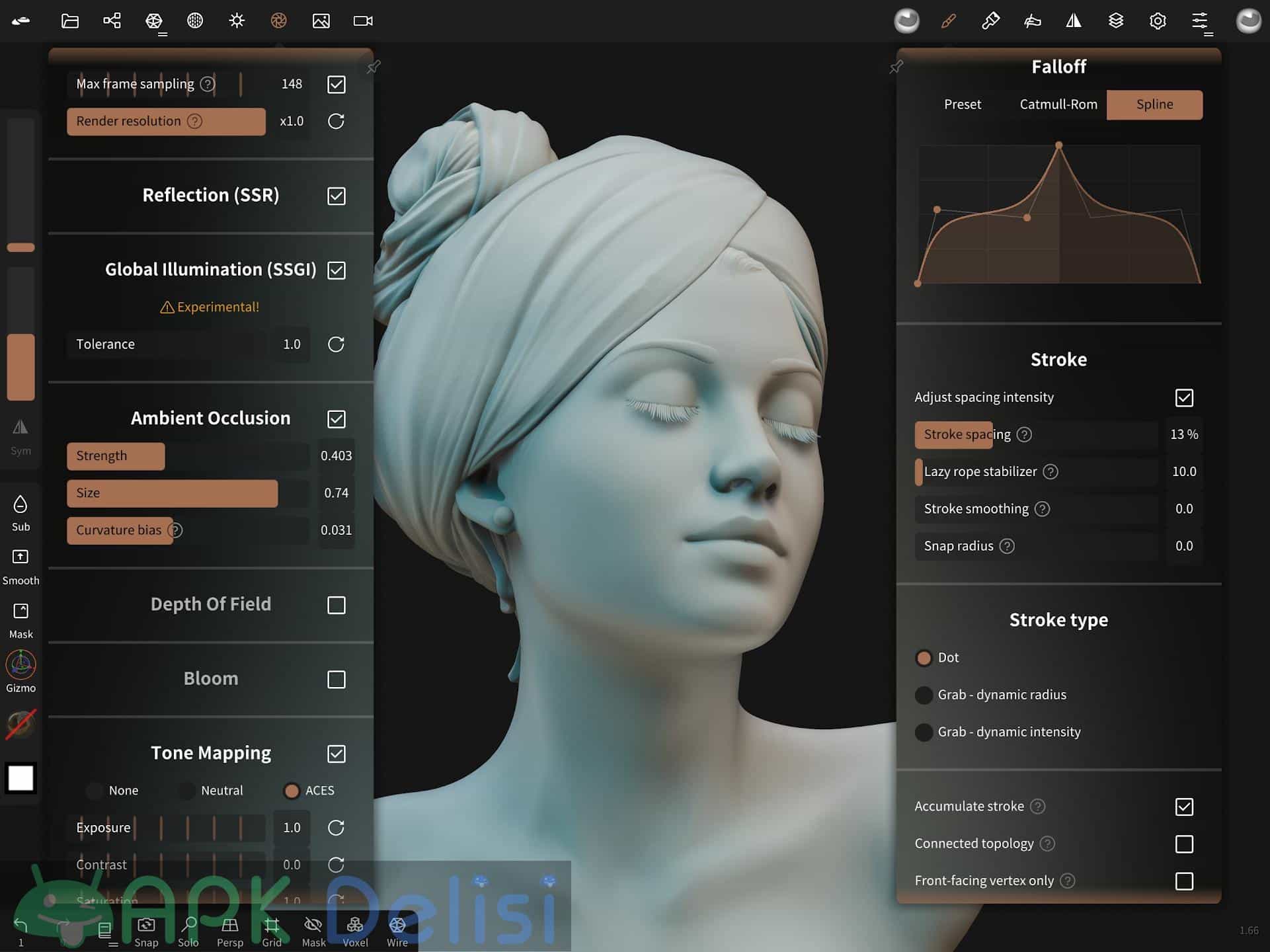Image resolution: width=1270 pixels, height=952 pixels.
Task: Open the interface sliders icon
Action: pos(1200,21)
